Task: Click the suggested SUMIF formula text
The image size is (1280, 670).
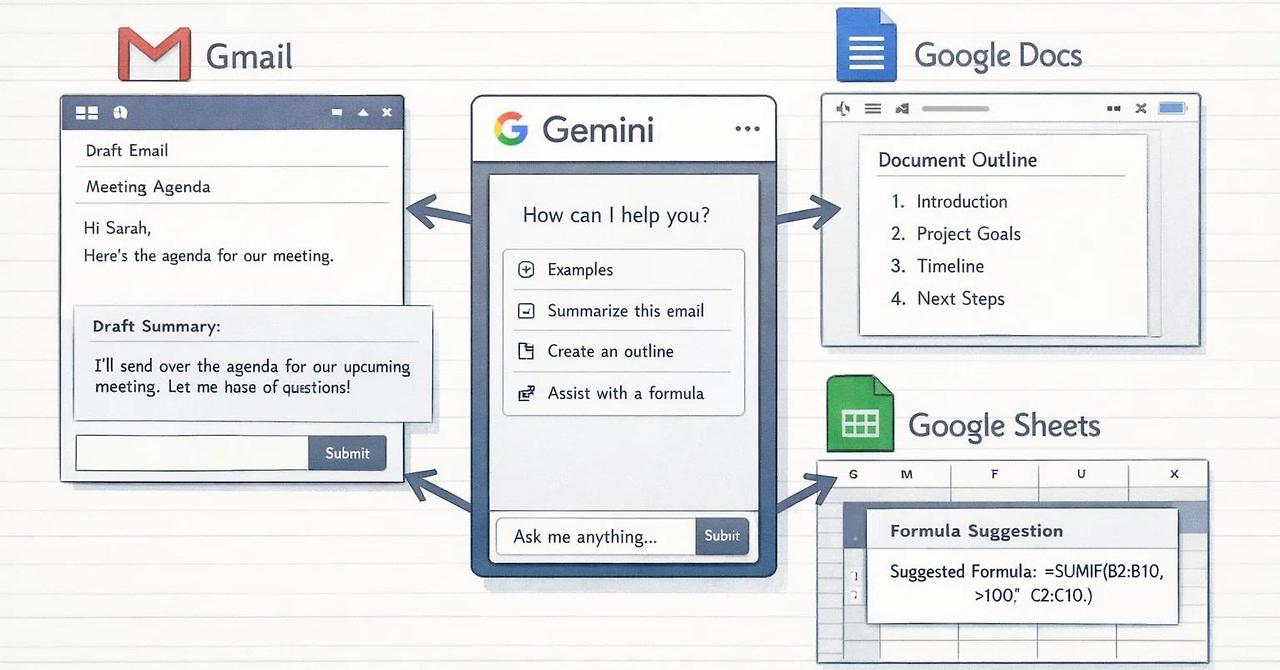Action: (1027, 584)
